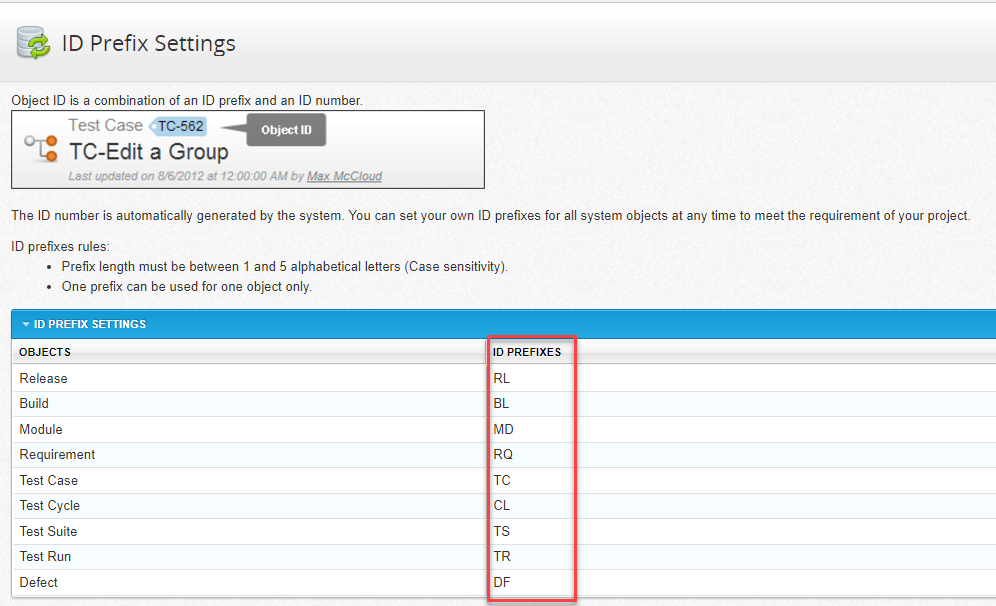
Task: Click the Objects column header
Action: [x=45, y=352]
